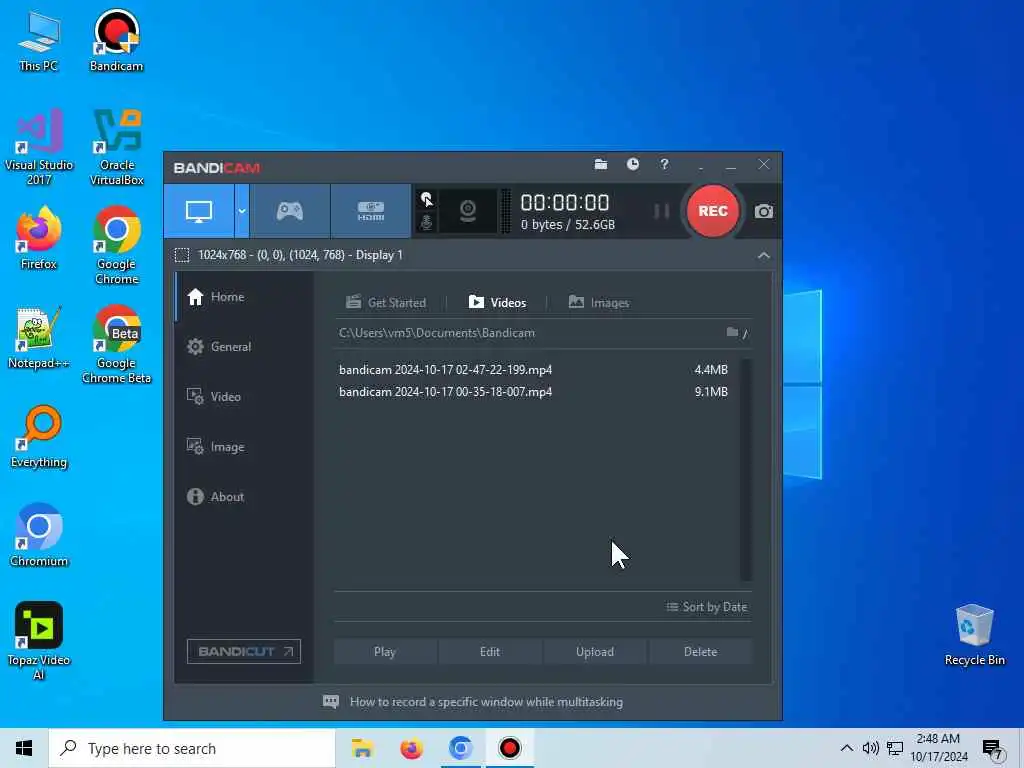Take a screenshot with camera icon

(x=763, y=212)
